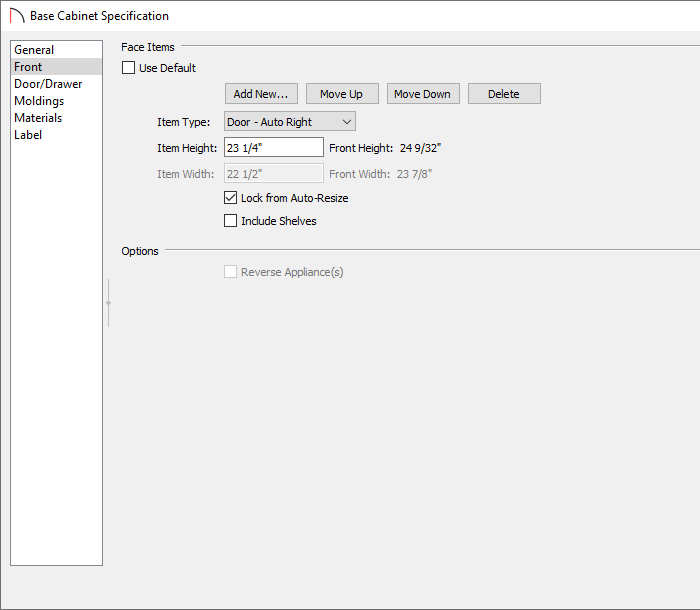Click the Options section heading
The width and height of the screenshot is (700, 610).
pos(140,251)
